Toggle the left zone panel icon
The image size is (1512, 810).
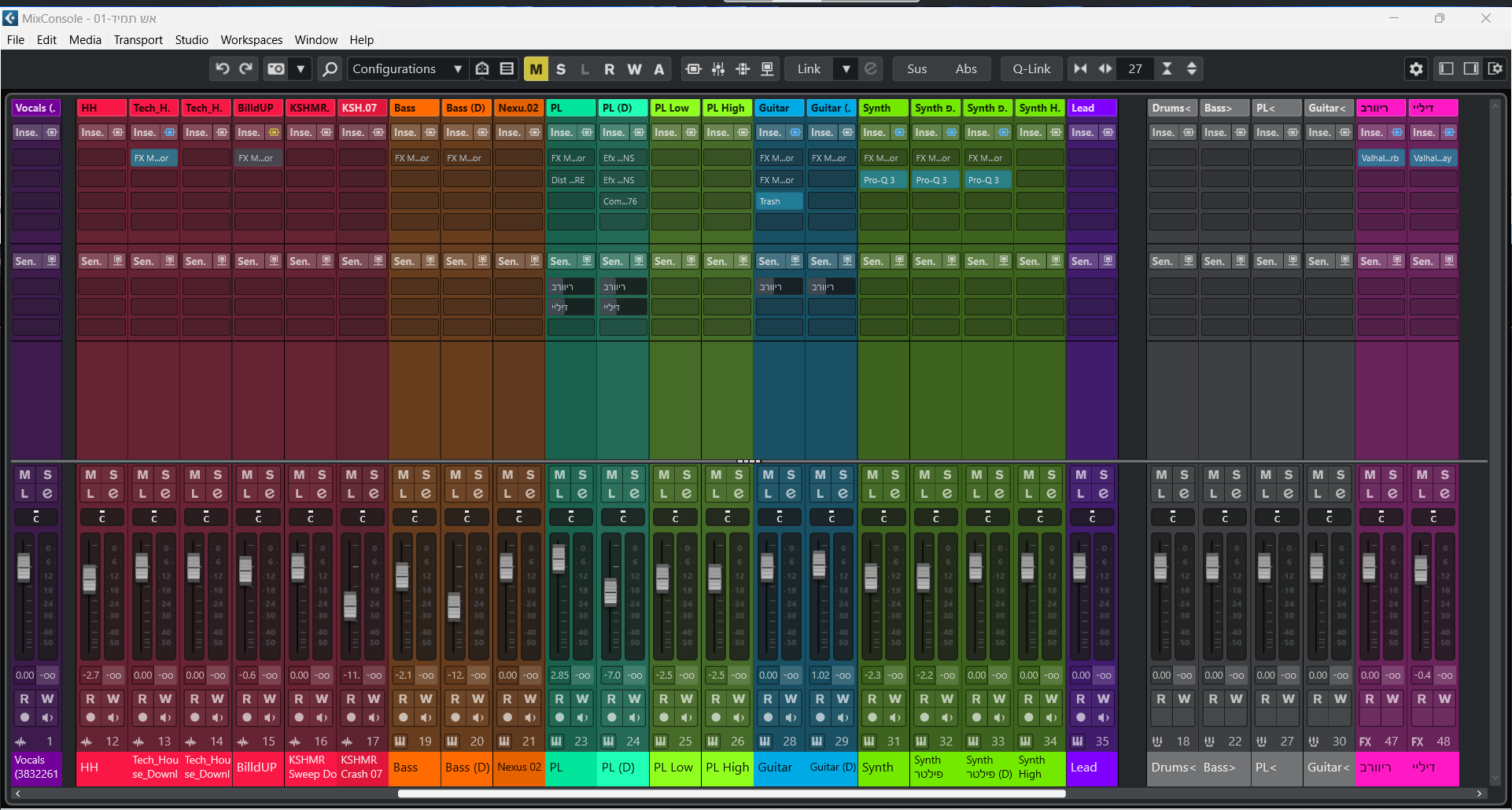(x=1446, y=69)
